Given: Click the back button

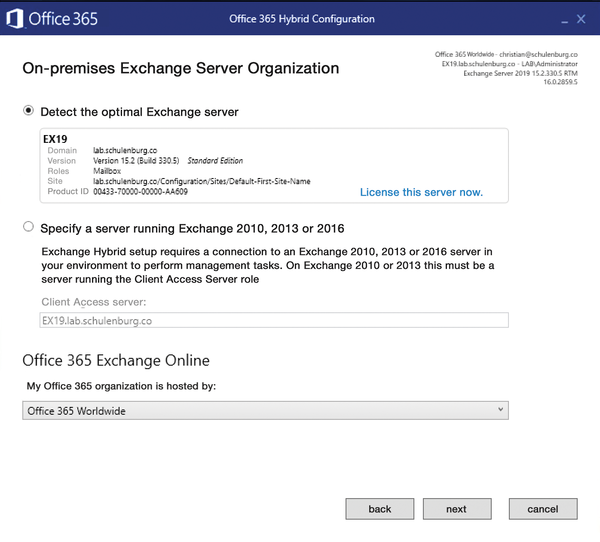Looking at the screenshot, I should pos(380,509).
